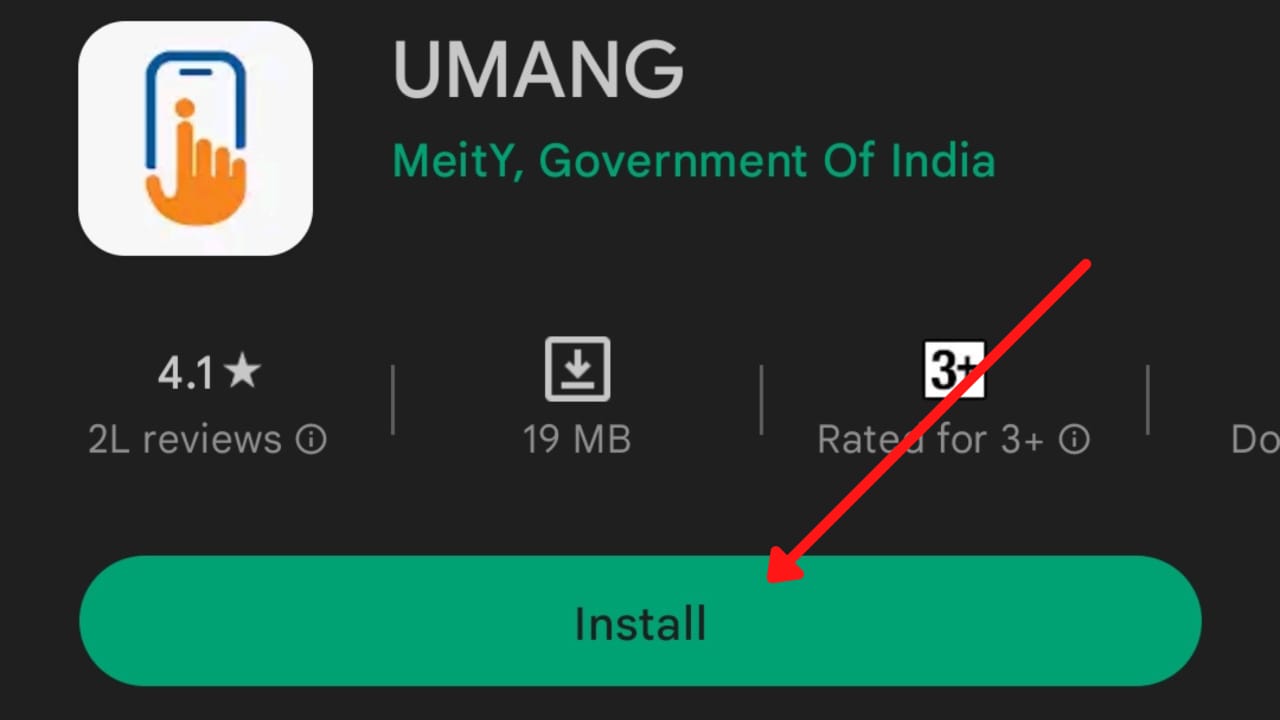Tap the UMANG app logo thumbnail
This screenshot has height=720, width=1280.
pyautogui.click(x=195, y=138)
